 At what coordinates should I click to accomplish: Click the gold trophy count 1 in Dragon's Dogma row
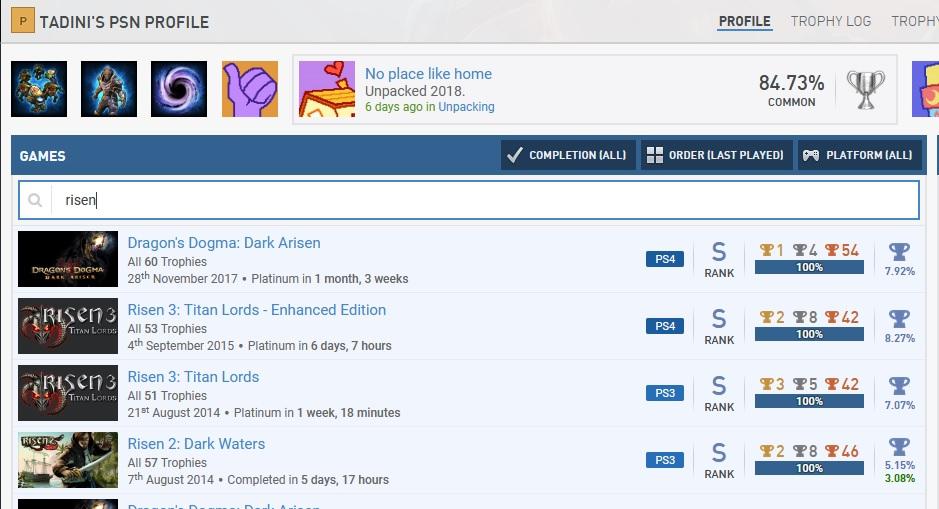pyautogui.click(x=771, y=250)
